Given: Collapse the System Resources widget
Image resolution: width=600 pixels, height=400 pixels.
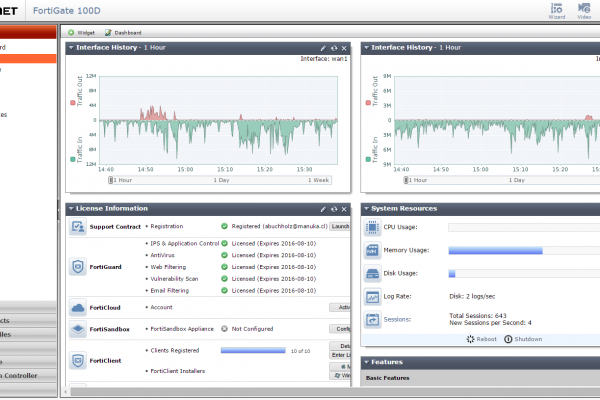Looking at the screenshot, I should (367, 209).
